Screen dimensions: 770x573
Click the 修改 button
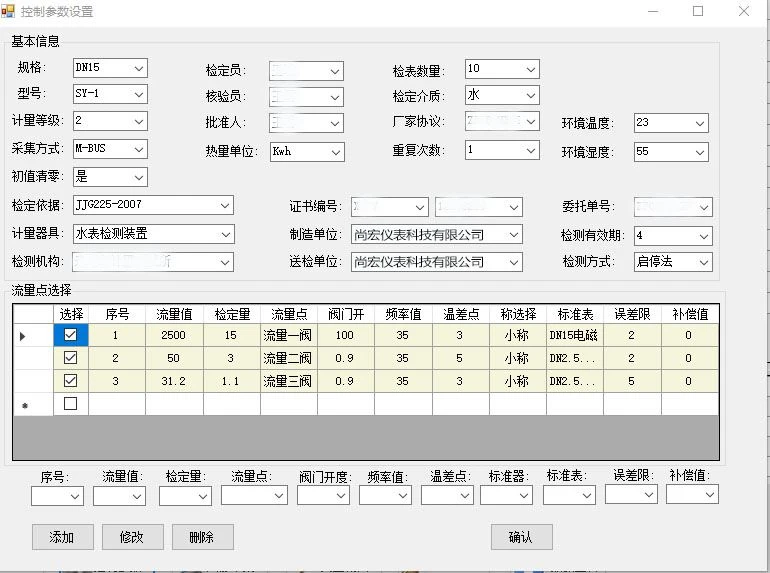132,537
